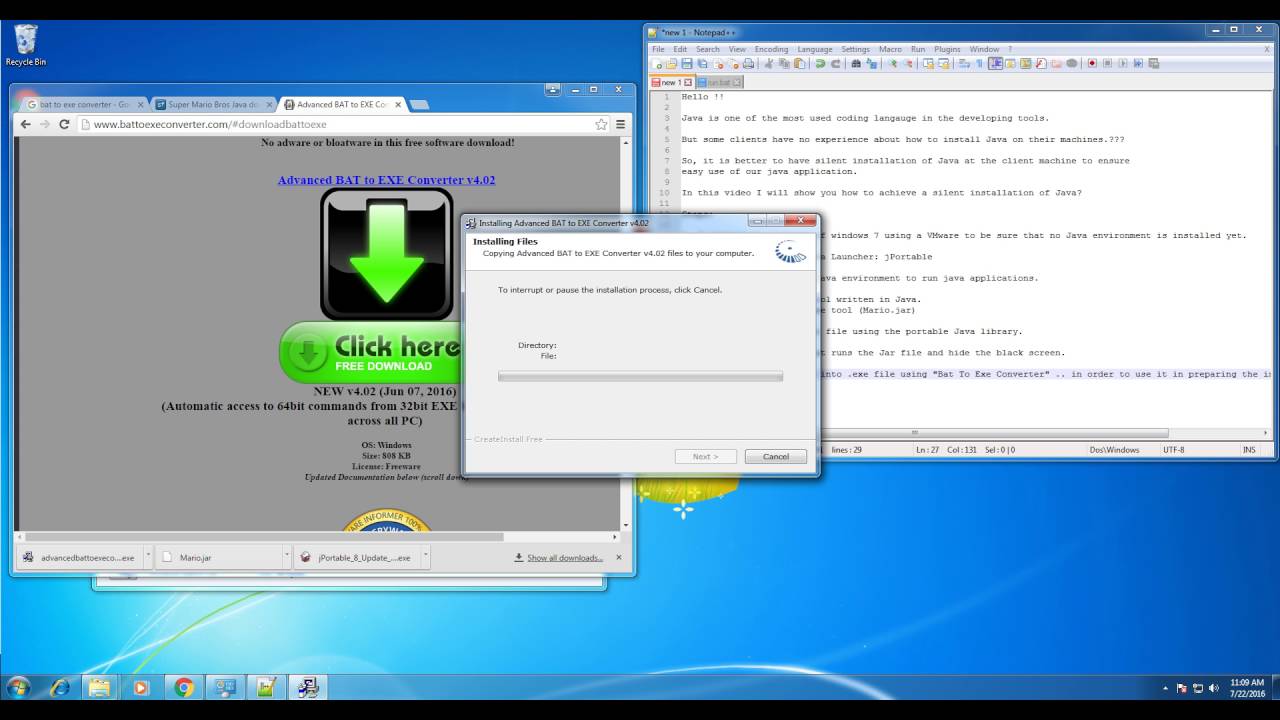The image size is (1280, 720).
Task: Click the Chrome reload page icon
Action: (x=64, y=124)
